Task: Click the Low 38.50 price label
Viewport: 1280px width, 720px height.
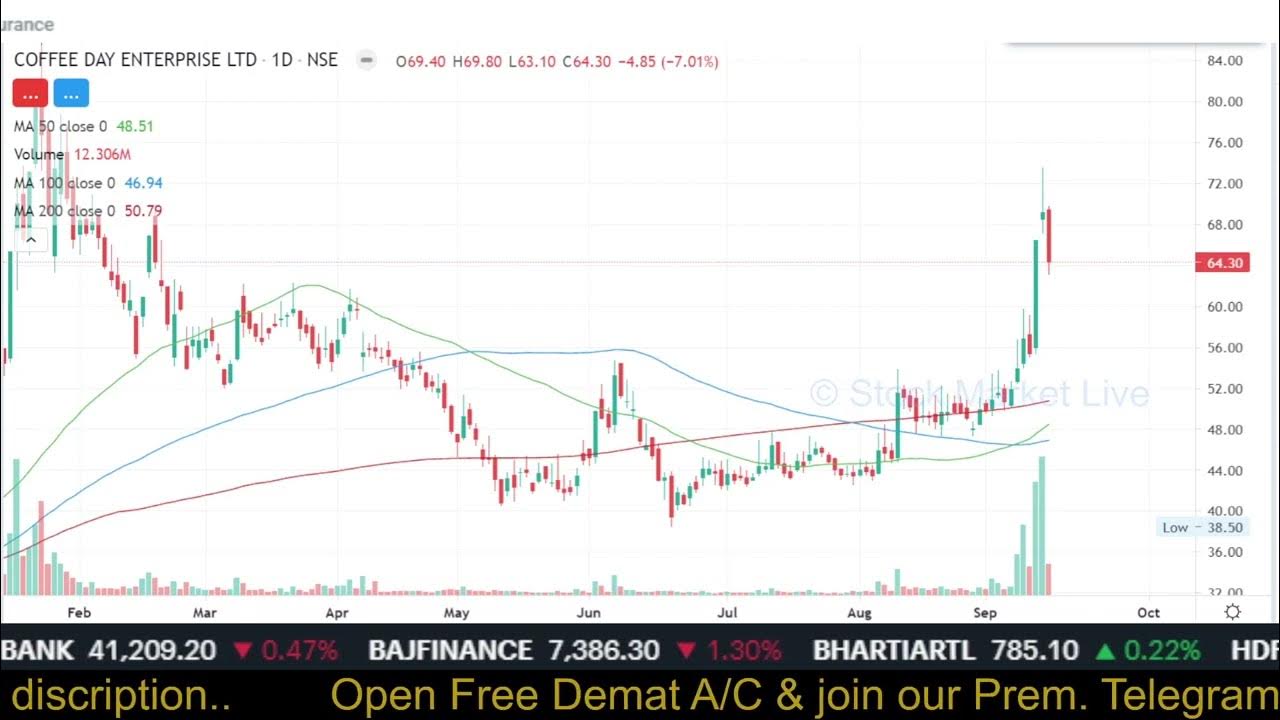Action: [x=1203, y=527]
